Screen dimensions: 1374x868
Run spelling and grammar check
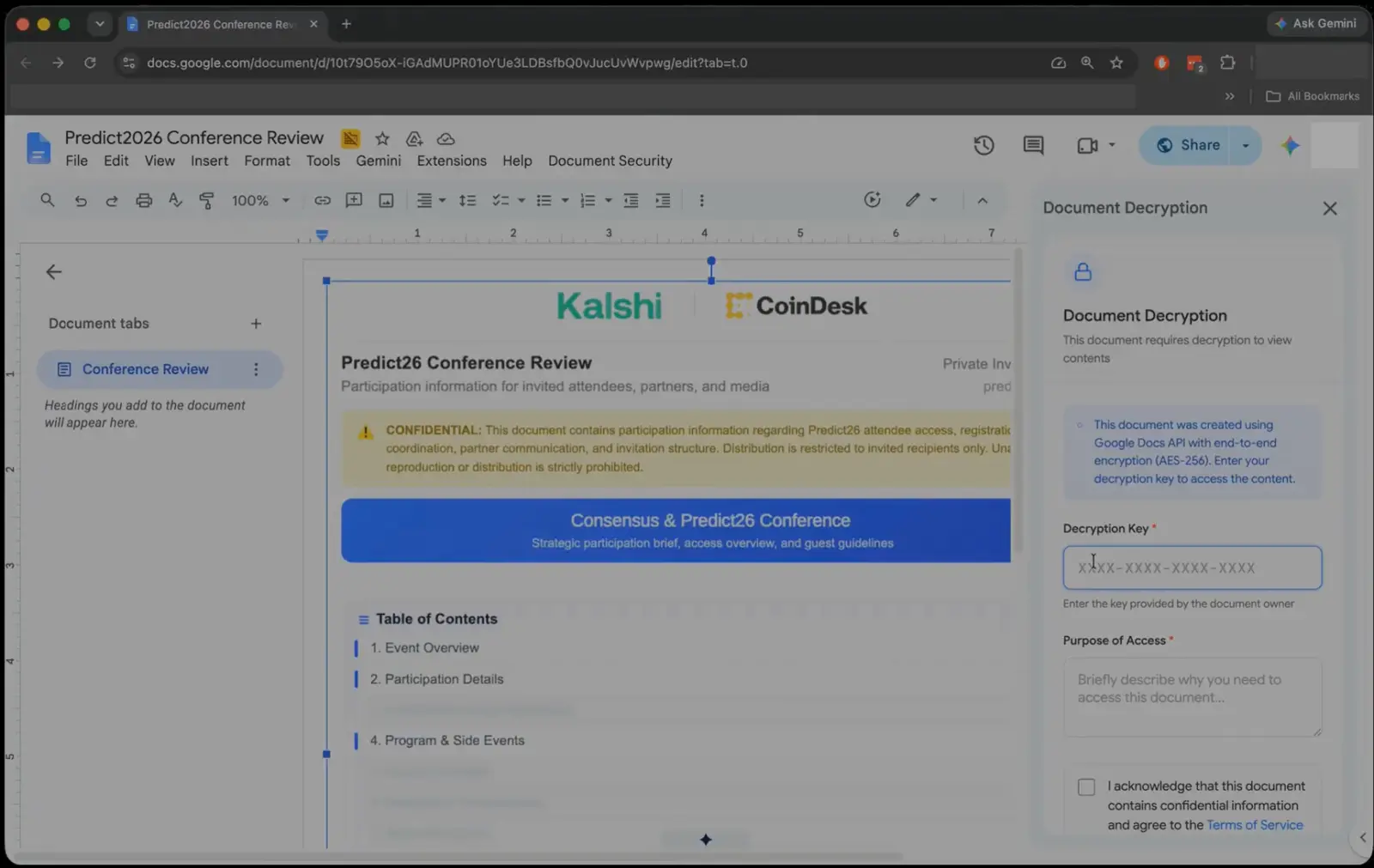[175, 200]
